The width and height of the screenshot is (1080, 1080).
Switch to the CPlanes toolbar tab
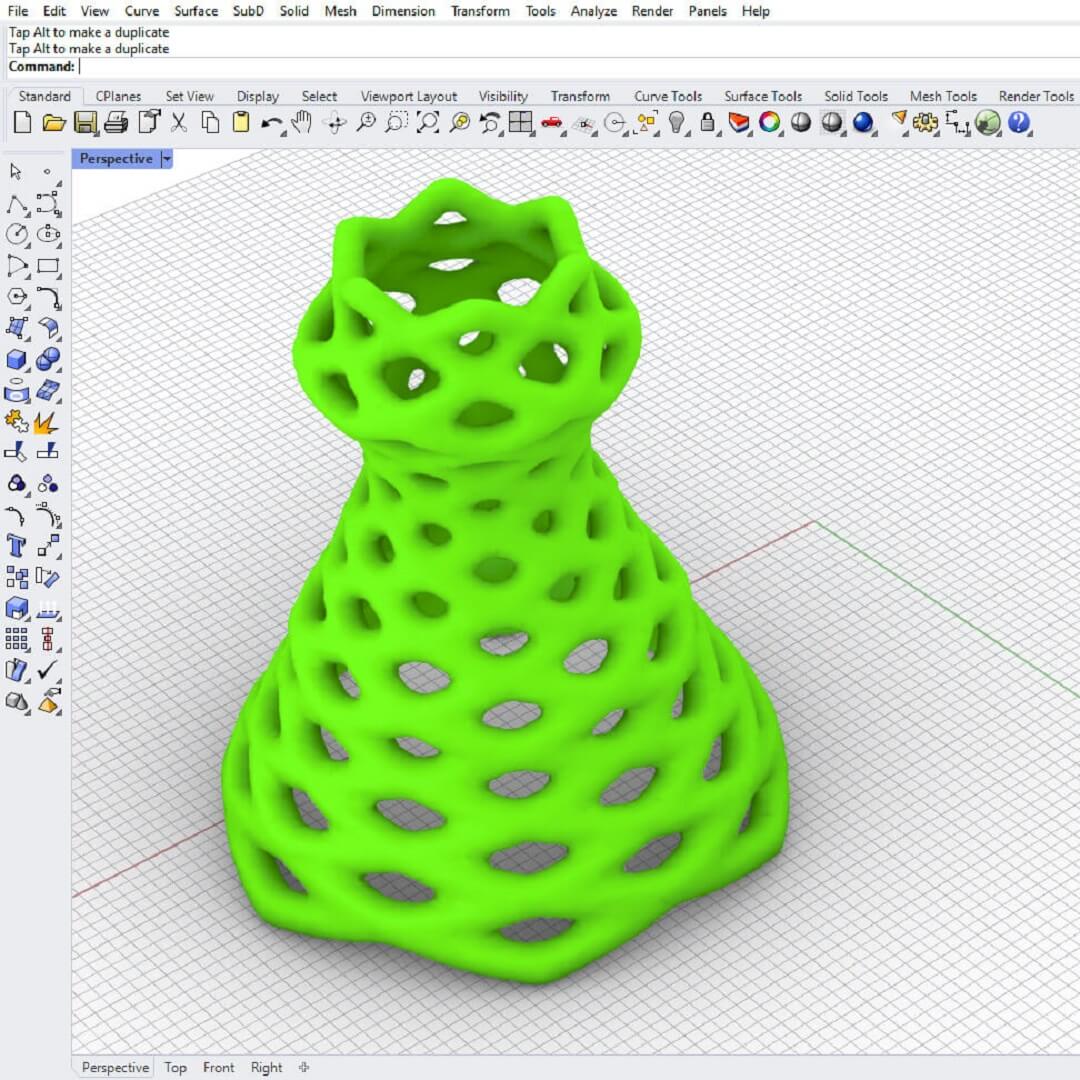pyautogui.click(x=118, y=96)
